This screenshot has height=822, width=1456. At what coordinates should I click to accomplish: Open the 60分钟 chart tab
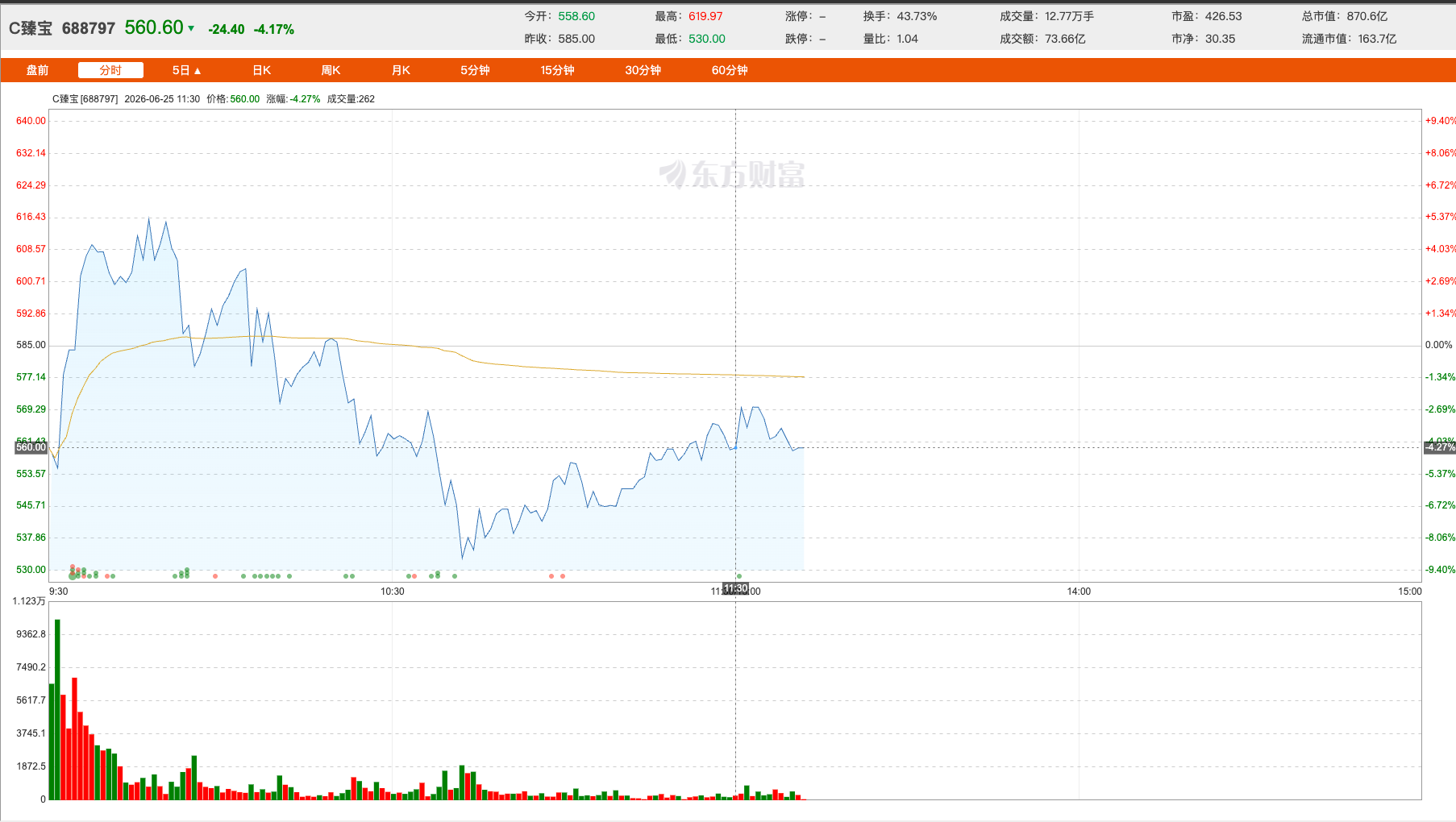[x=730, y=70]
